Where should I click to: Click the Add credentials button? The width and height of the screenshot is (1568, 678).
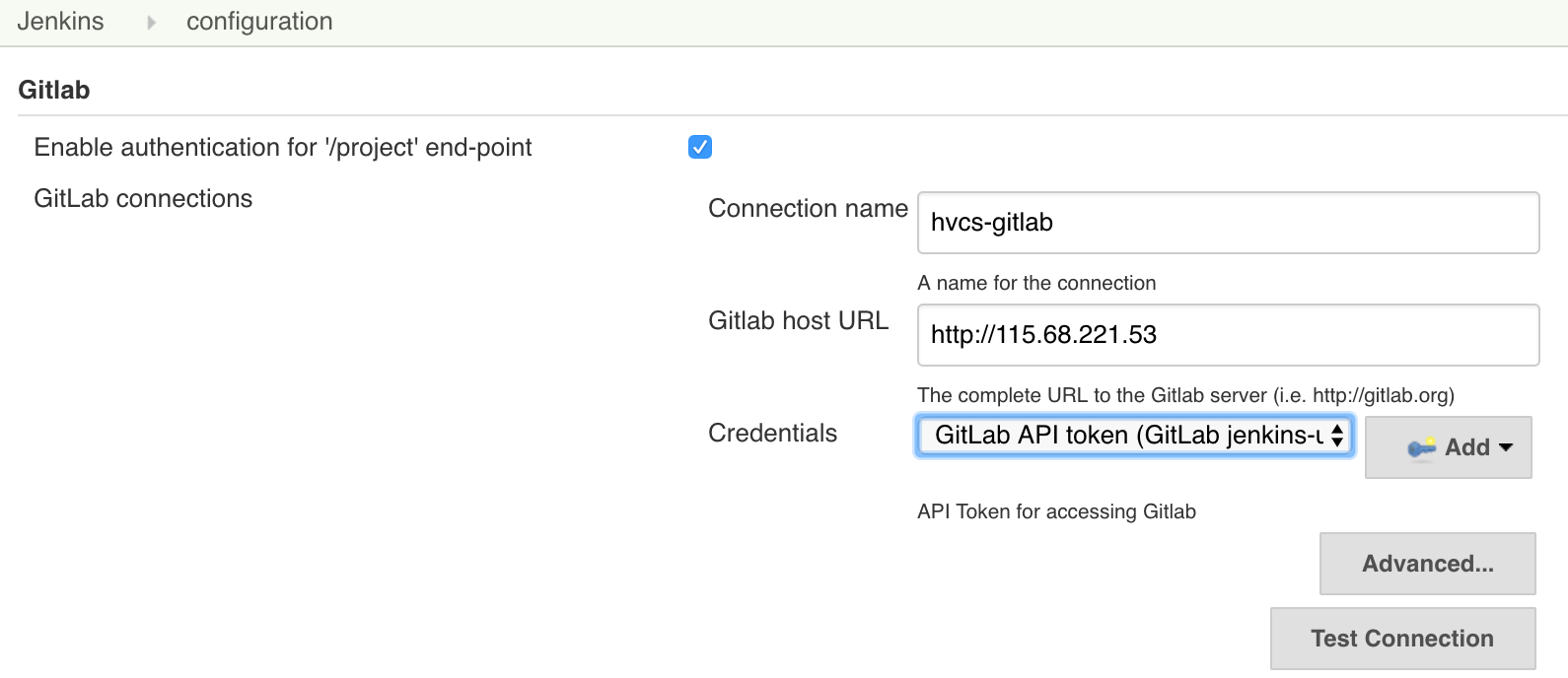click(1448, 447)
